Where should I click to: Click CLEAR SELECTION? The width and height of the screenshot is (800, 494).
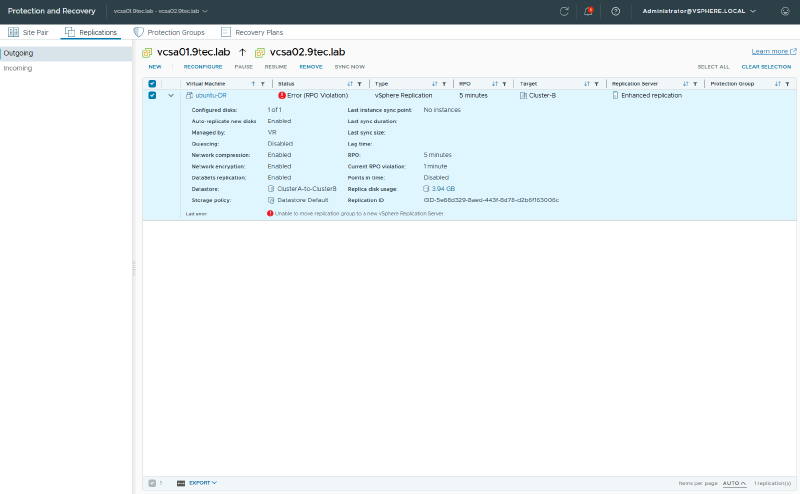pyautogui.click(x=766, y=67)
